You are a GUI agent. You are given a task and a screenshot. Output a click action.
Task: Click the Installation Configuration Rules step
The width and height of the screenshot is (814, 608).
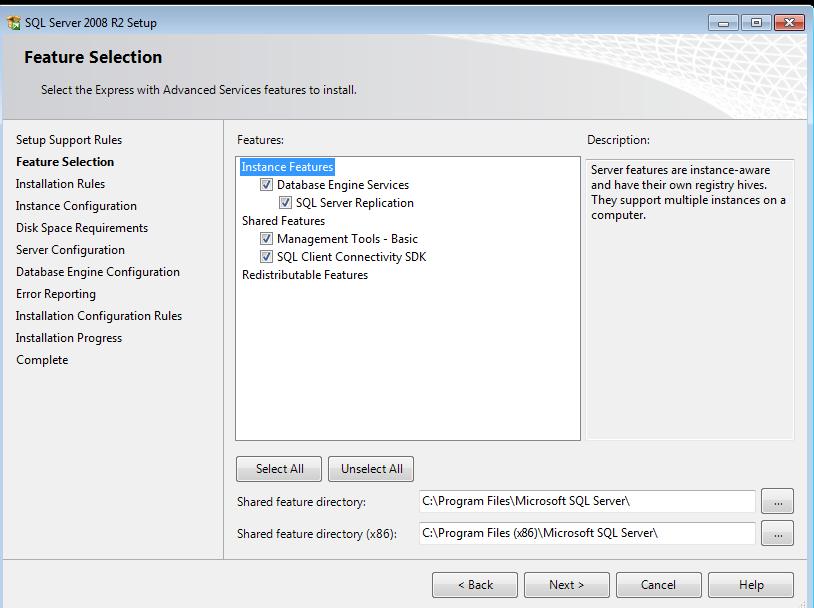tap(99, 316)
